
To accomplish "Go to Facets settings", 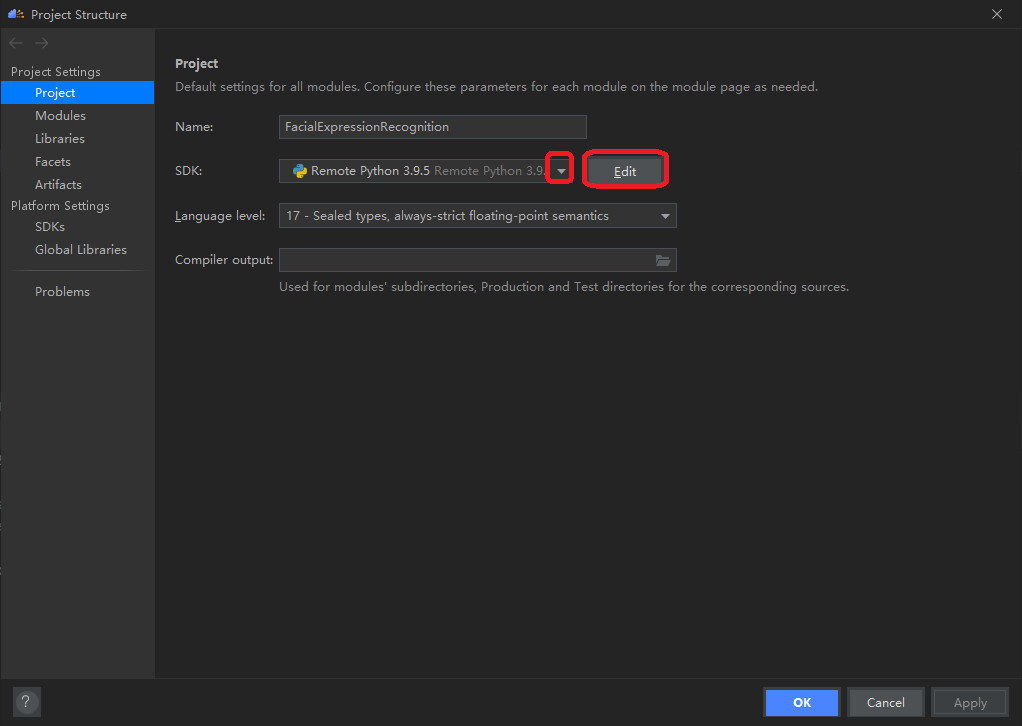I will point(53,162).
